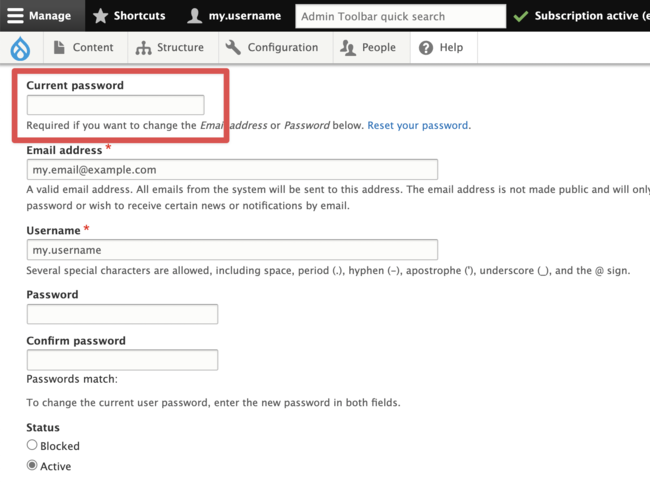Click the Content page icon
The height and width of the screenshot is (484, 650).
coord(59,47)
